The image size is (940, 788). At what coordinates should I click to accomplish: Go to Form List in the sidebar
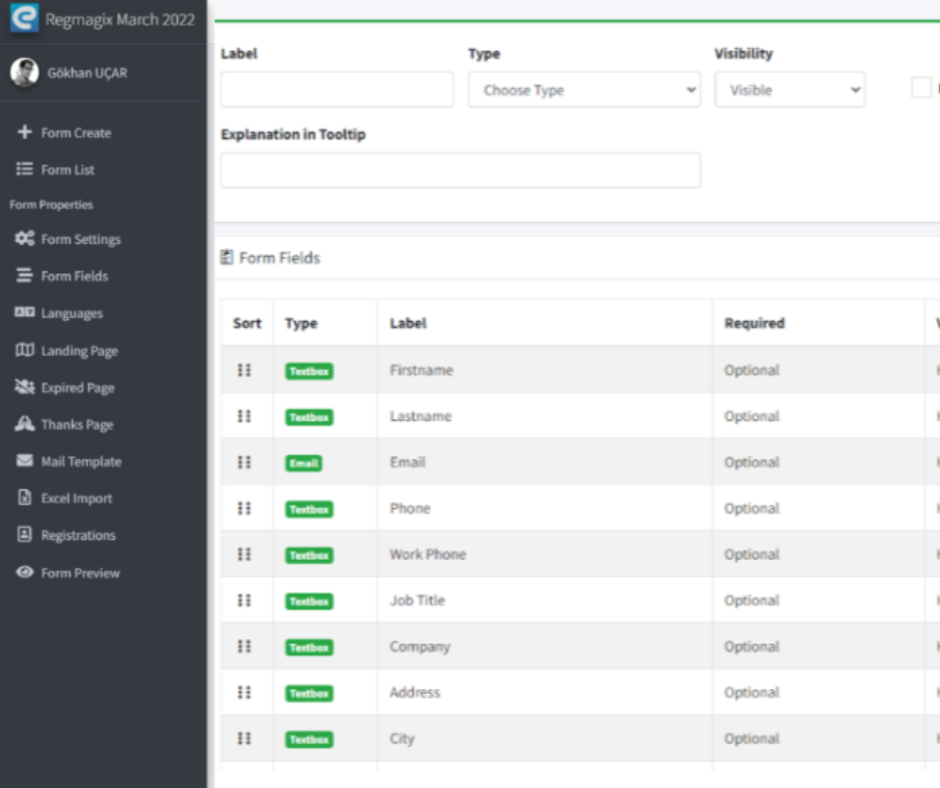(68, 170)
